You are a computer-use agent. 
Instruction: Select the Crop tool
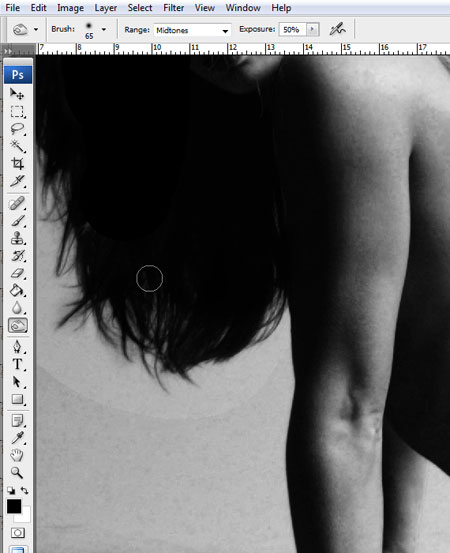[17, 163]
